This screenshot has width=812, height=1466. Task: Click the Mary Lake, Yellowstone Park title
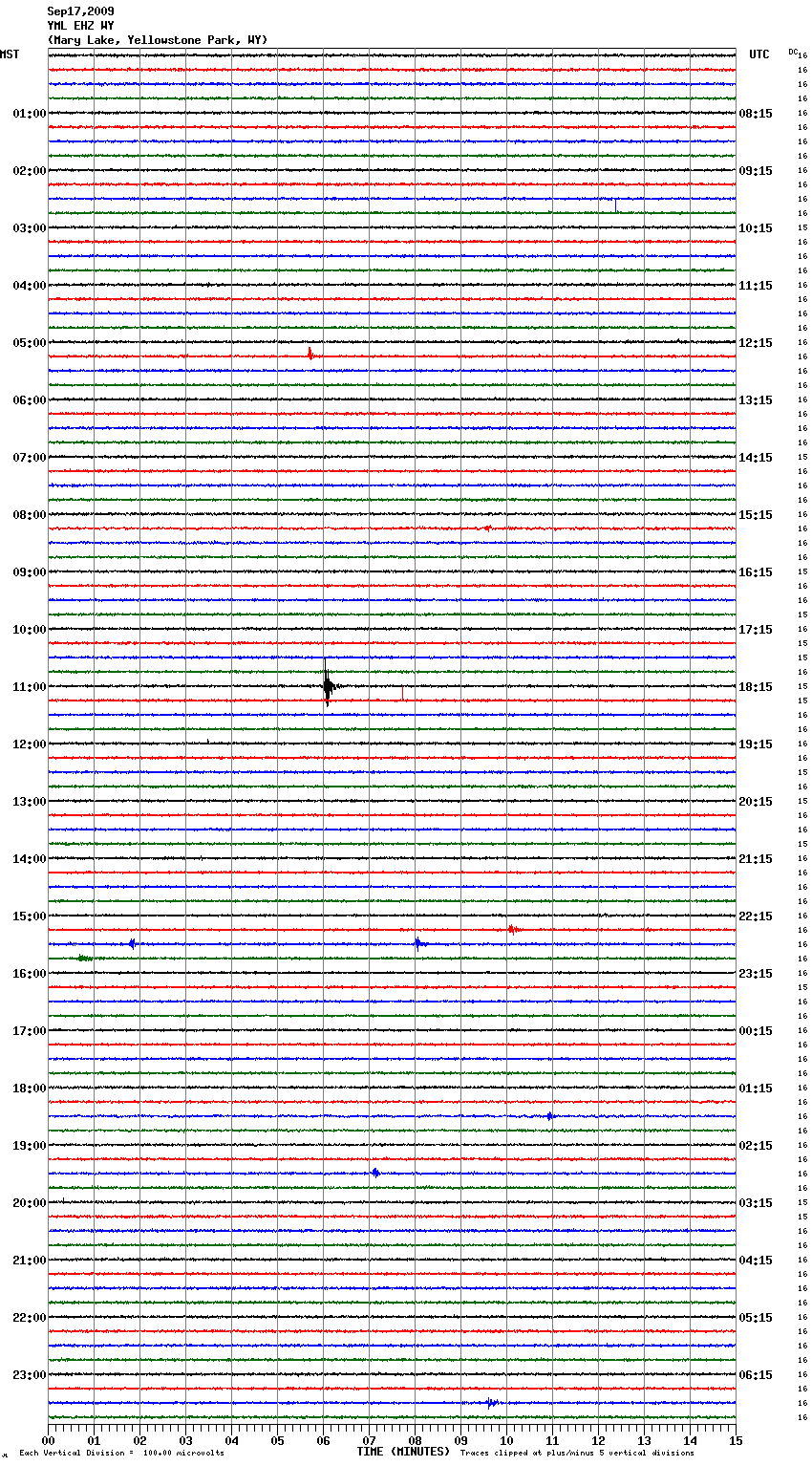click(158, 40)
